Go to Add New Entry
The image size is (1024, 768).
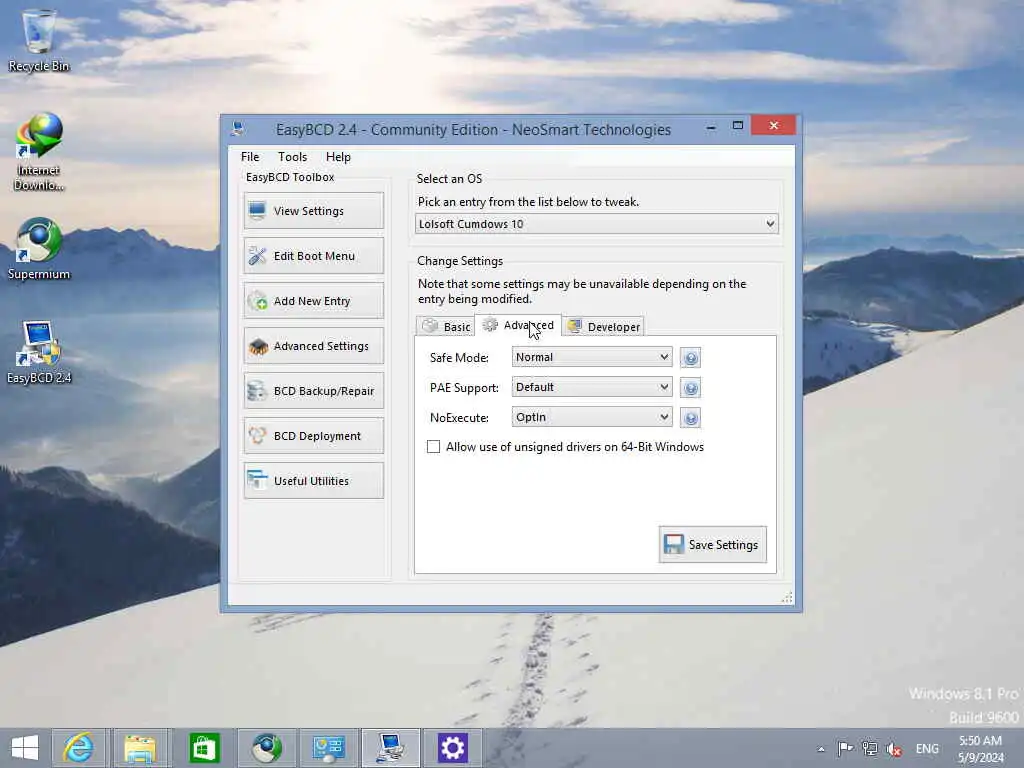point(313,301)
